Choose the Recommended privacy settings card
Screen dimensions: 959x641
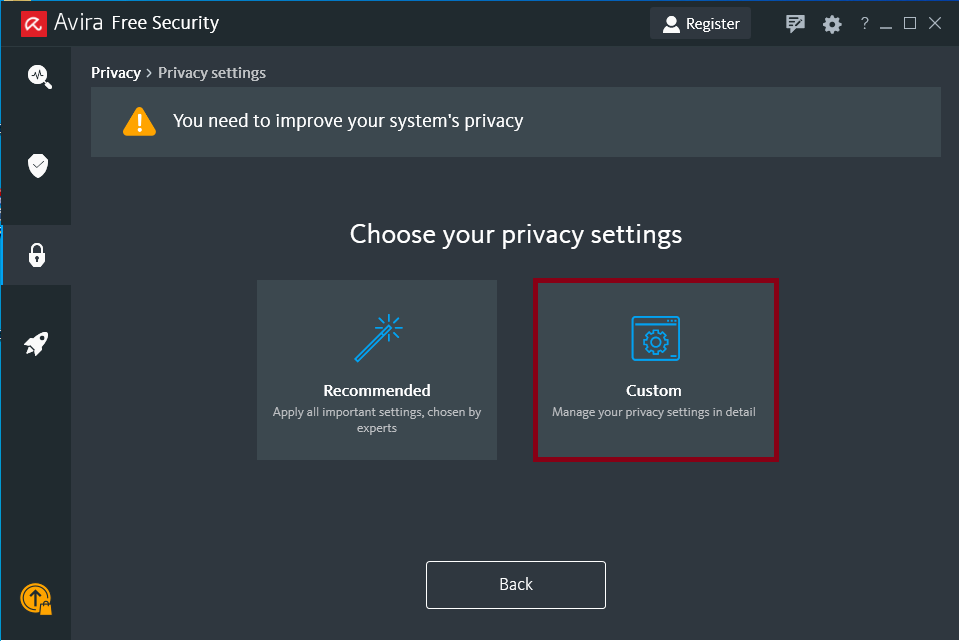tap(377, 370)
